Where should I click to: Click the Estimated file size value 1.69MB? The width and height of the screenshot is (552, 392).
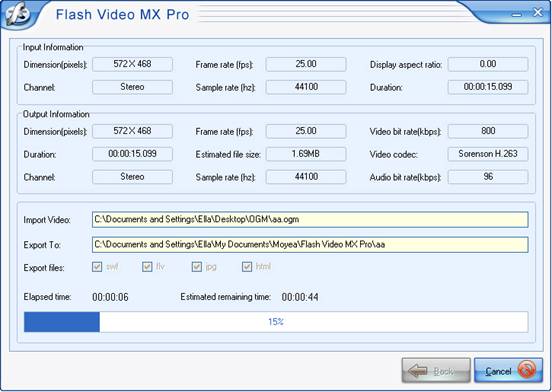(x=306, y=154)
